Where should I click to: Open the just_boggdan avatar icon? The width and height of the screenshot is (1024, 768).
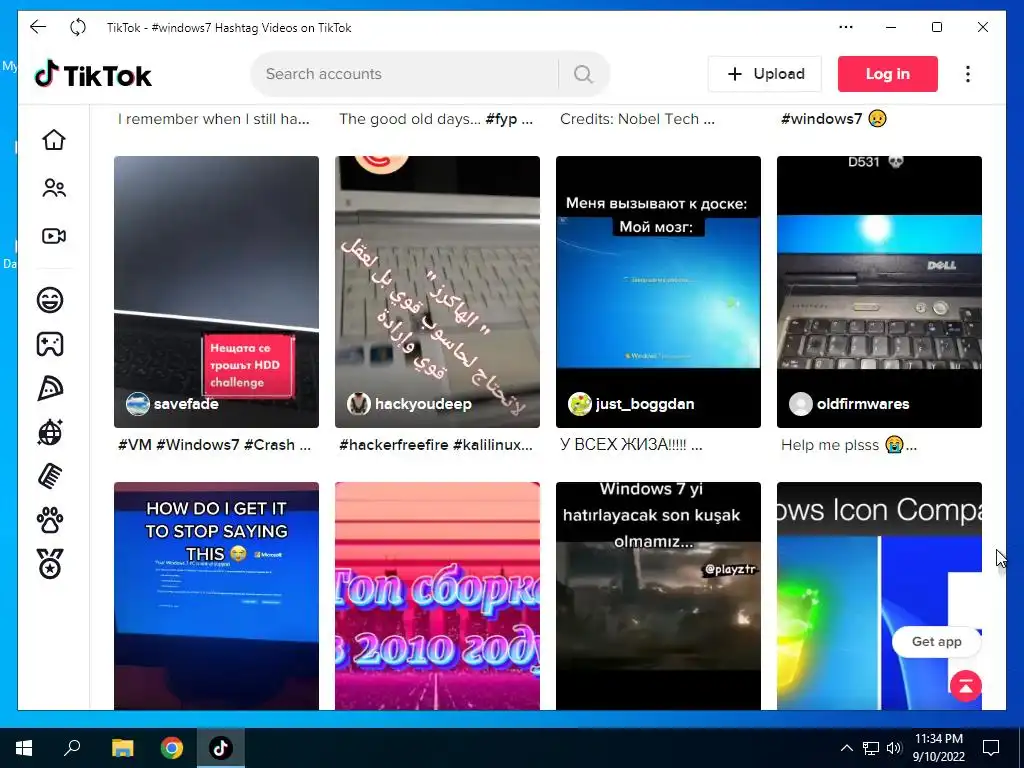580,404
